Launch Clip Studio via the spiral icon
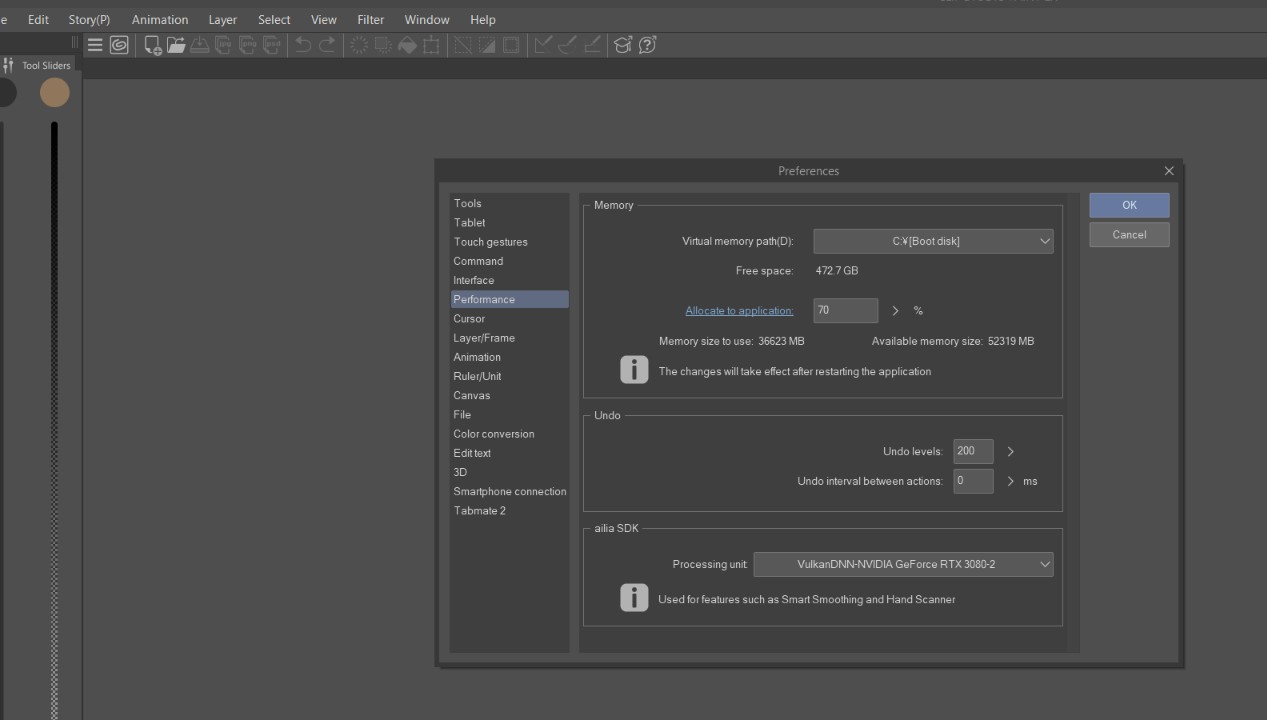1267x720 pixels. pos(119,45)
